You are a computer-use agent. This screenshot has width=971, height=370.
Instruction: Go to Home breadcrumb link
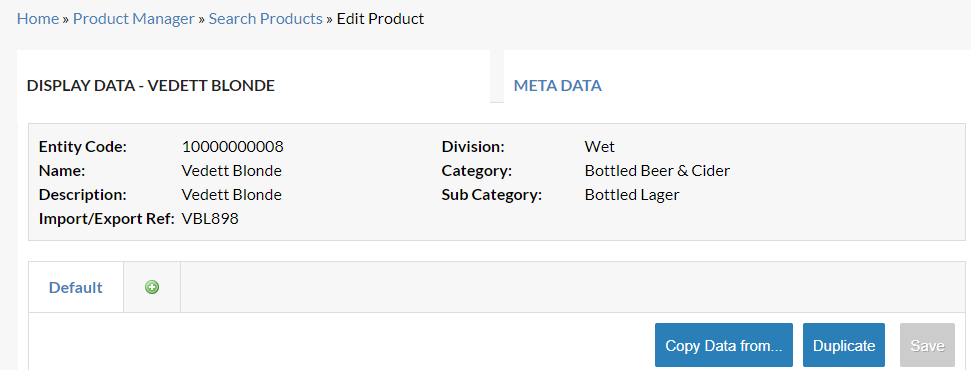click(x=38, y=19)
